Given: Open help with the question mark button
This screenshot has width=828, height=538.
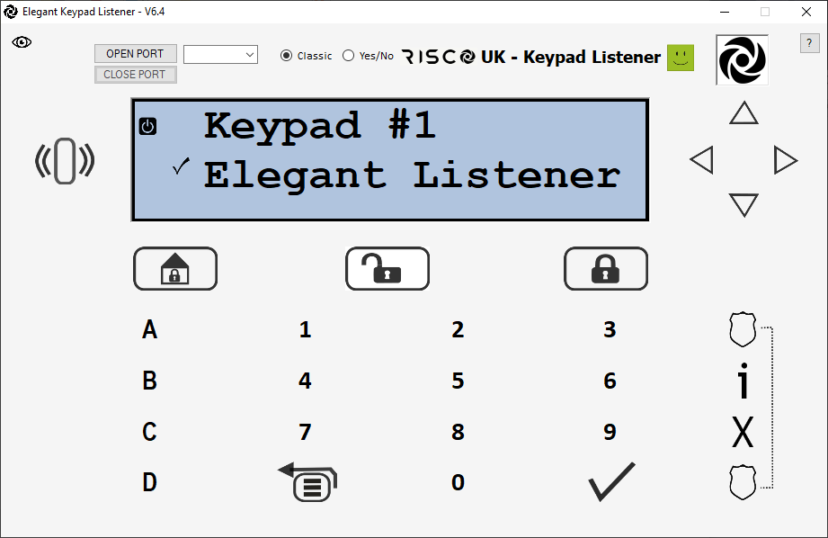Looking at the screenshot, I should pos(809,43).
